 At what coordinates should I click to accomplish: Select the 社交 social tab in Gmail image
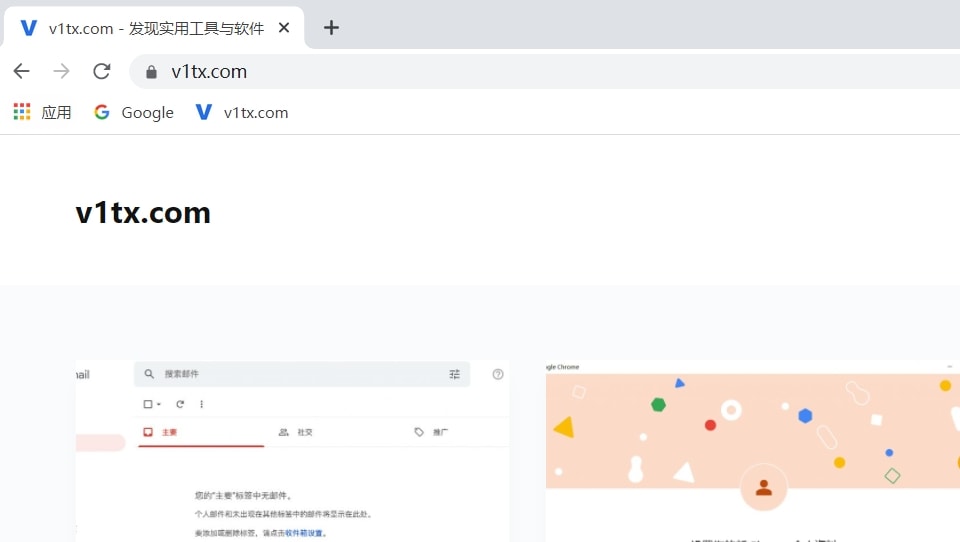point(295,432)
